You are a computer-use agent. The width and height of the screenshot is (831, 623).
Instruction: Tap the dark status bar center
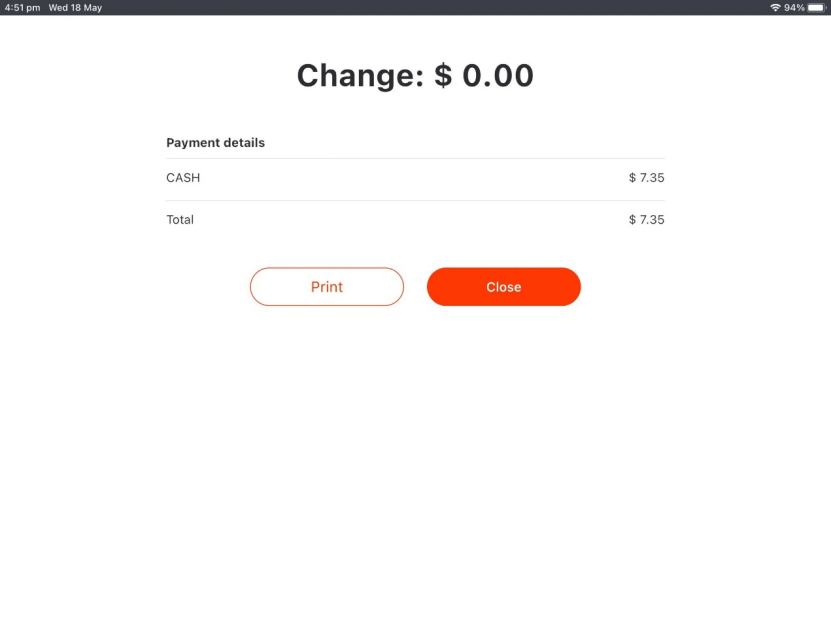tap(416, 7)
